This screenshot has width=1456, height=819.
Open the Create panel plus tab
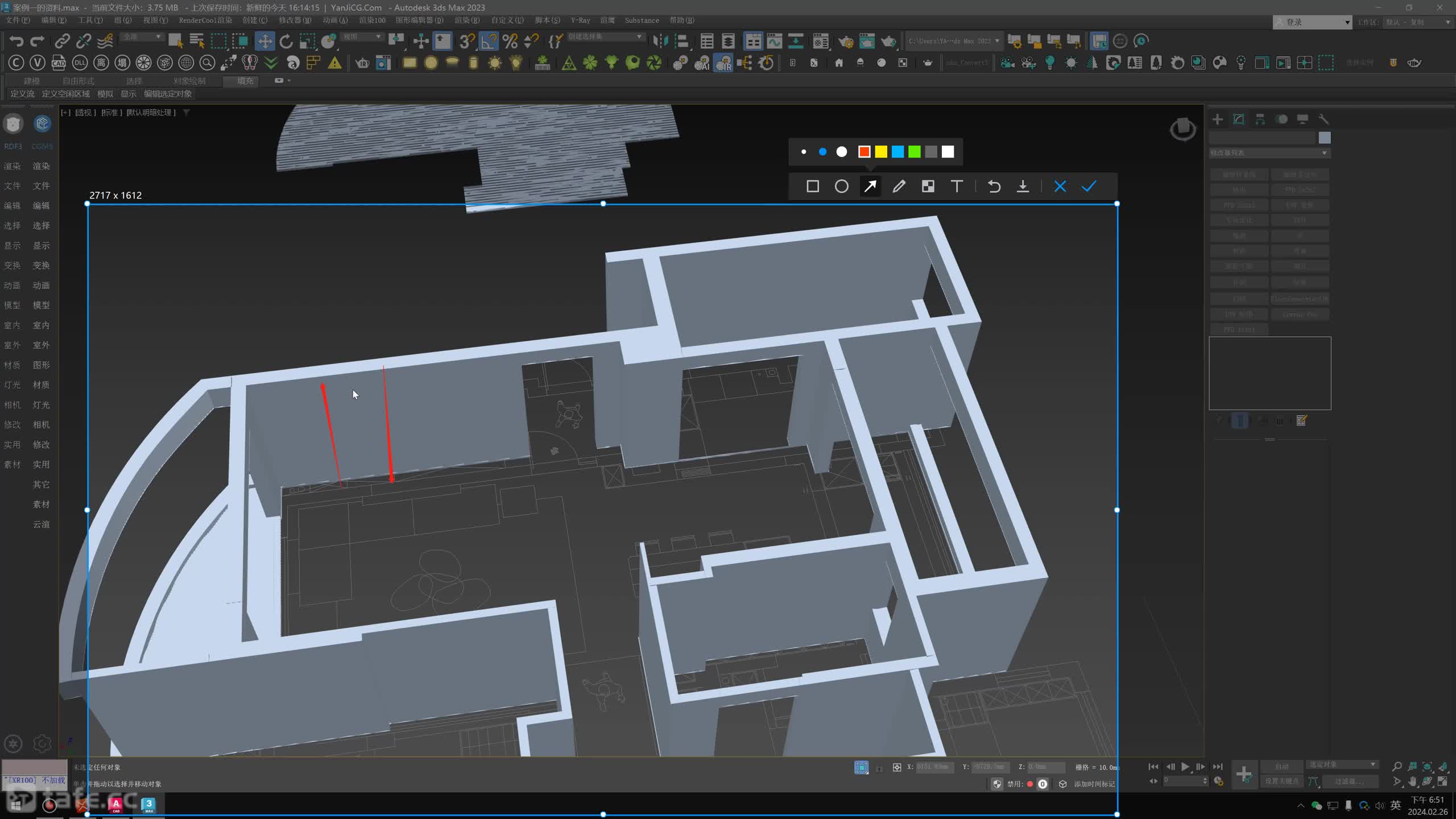pos(1217,119)
